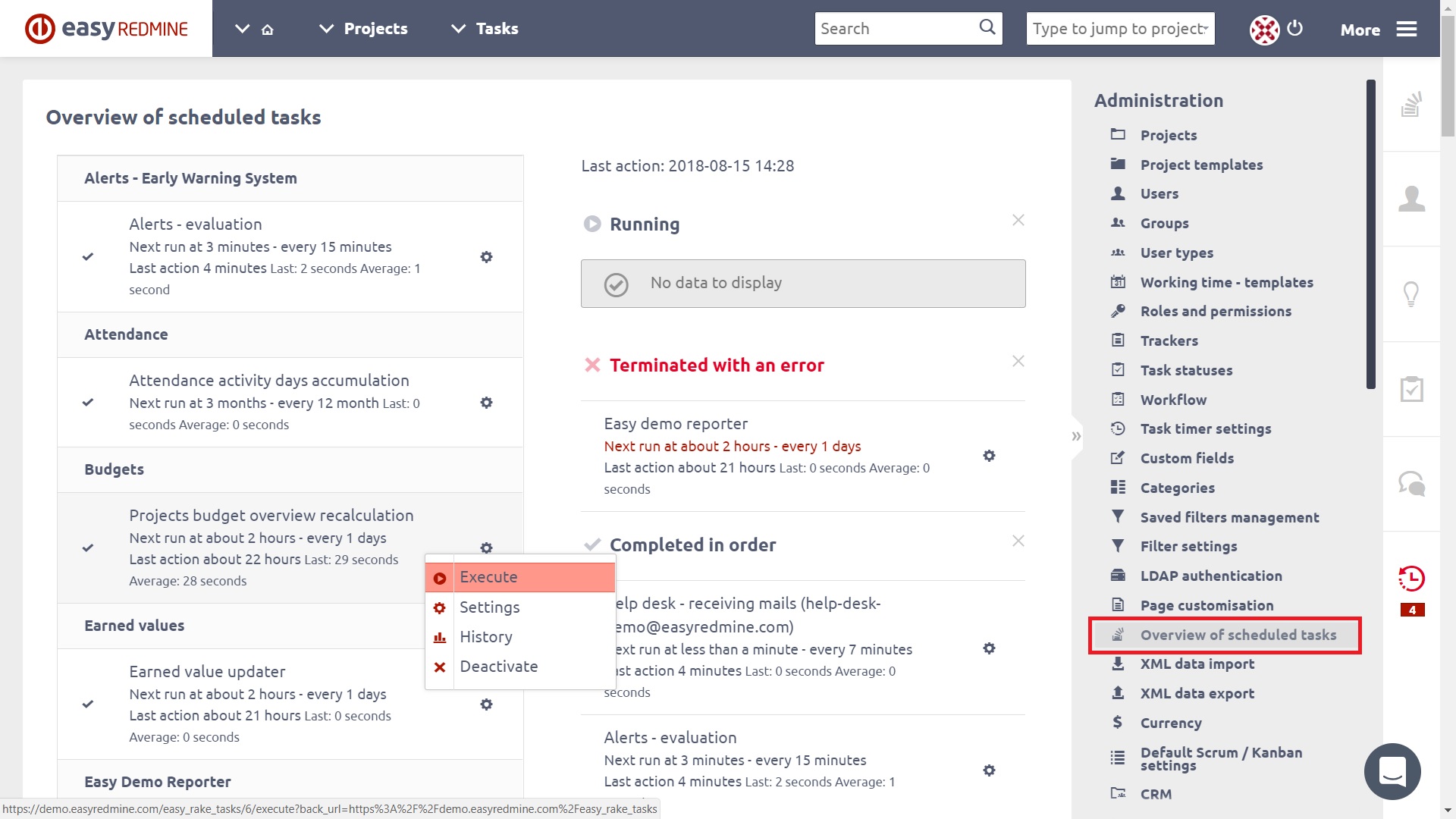
Task: Close the Terminated with an error section
Action: [1018, 361]
